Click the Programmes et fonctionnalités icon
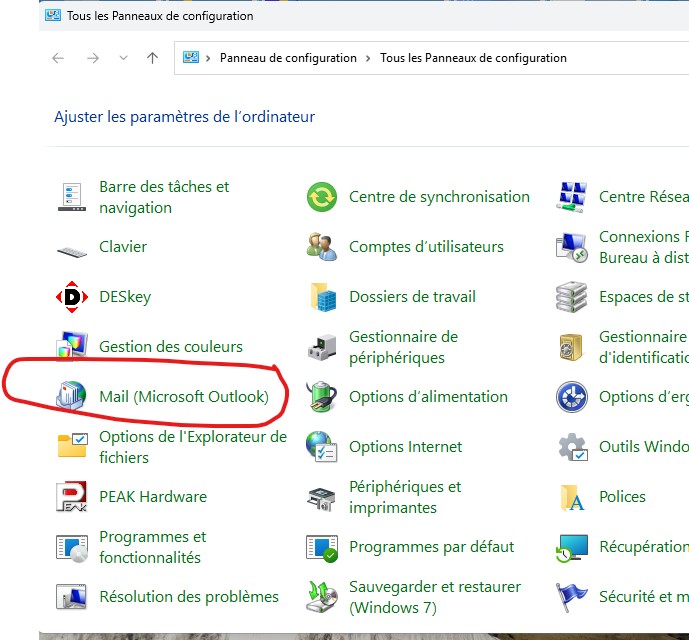The width and height of the screenshot is (689, 640). (72, 548)
